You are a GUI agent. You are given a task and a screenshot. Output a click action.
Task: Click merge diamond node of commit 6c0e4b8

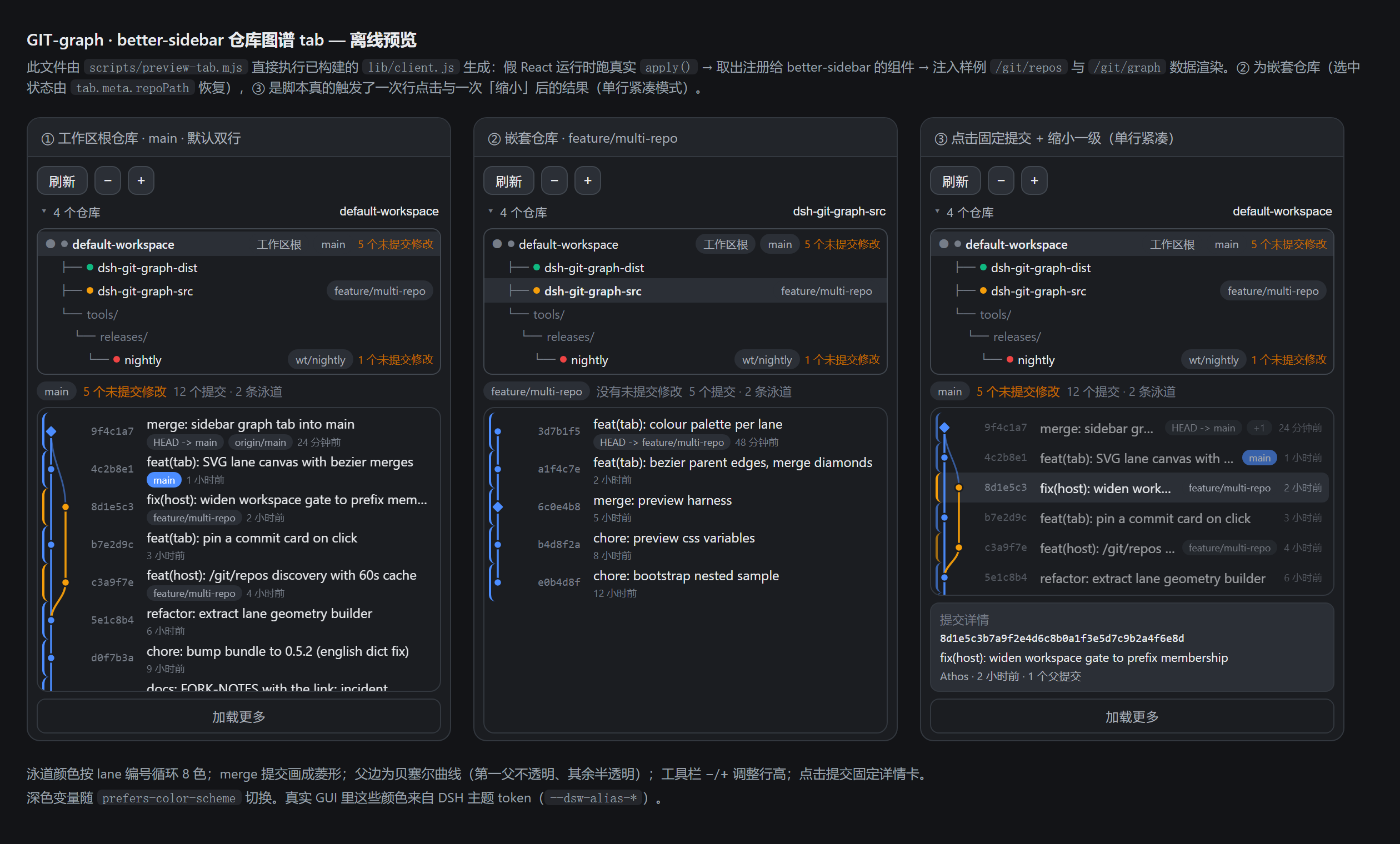click(498, 506)
